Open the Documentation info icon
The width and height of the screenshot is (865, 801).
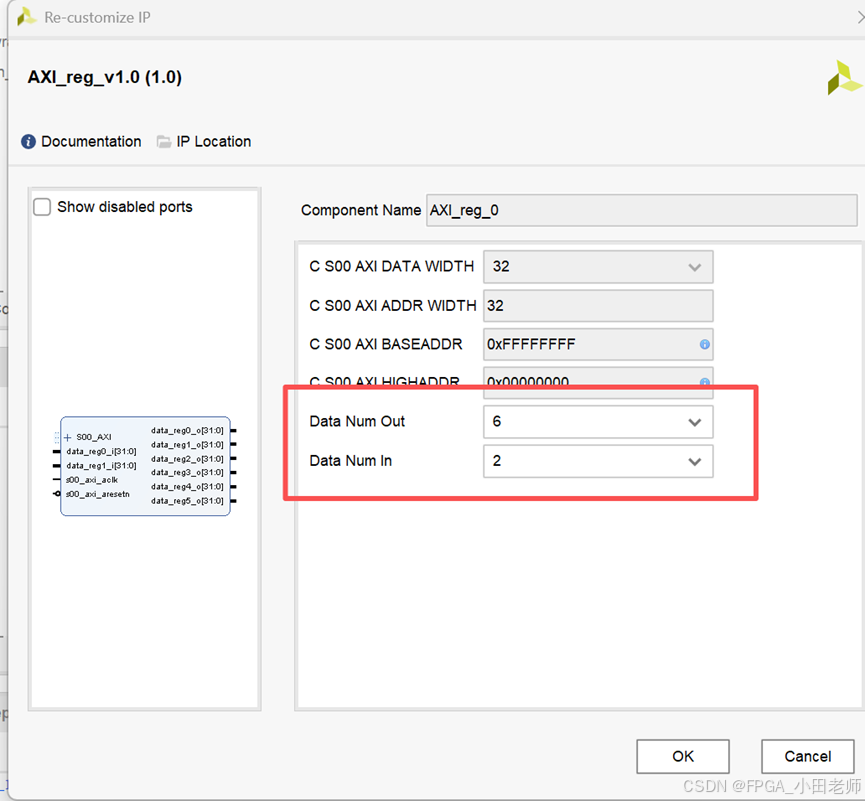[x=29, y=141]
